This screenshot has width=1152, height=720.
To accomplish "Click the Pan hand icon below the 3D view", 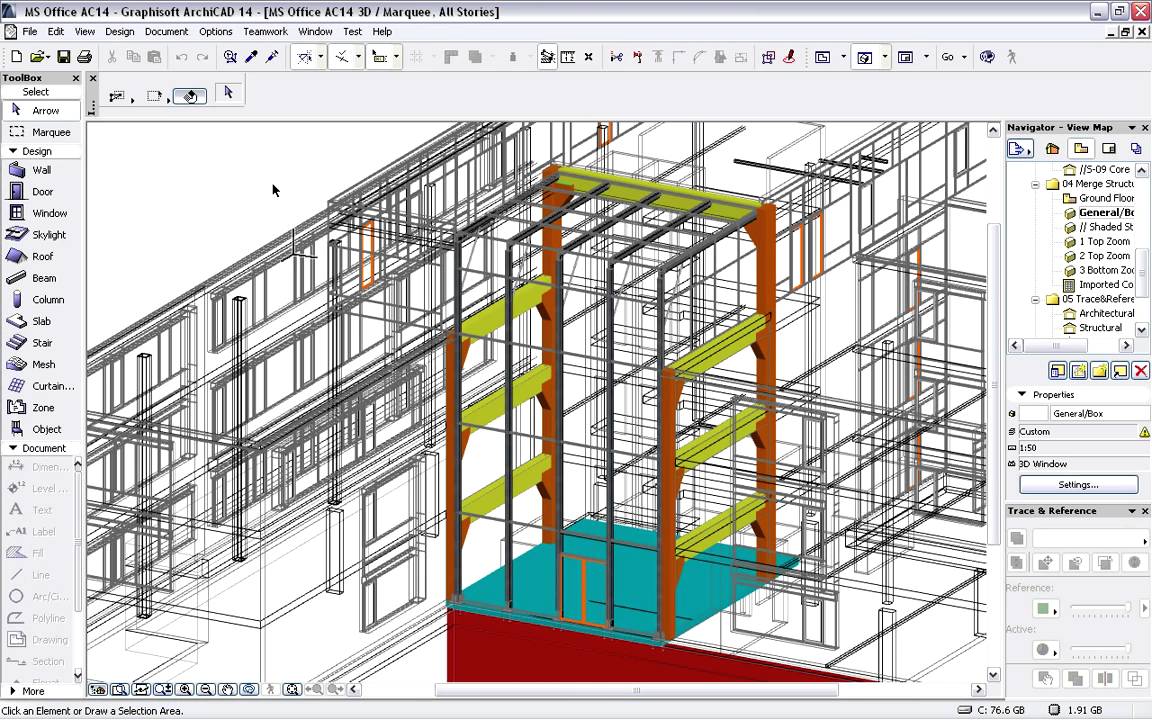I will tap(228, 689).
